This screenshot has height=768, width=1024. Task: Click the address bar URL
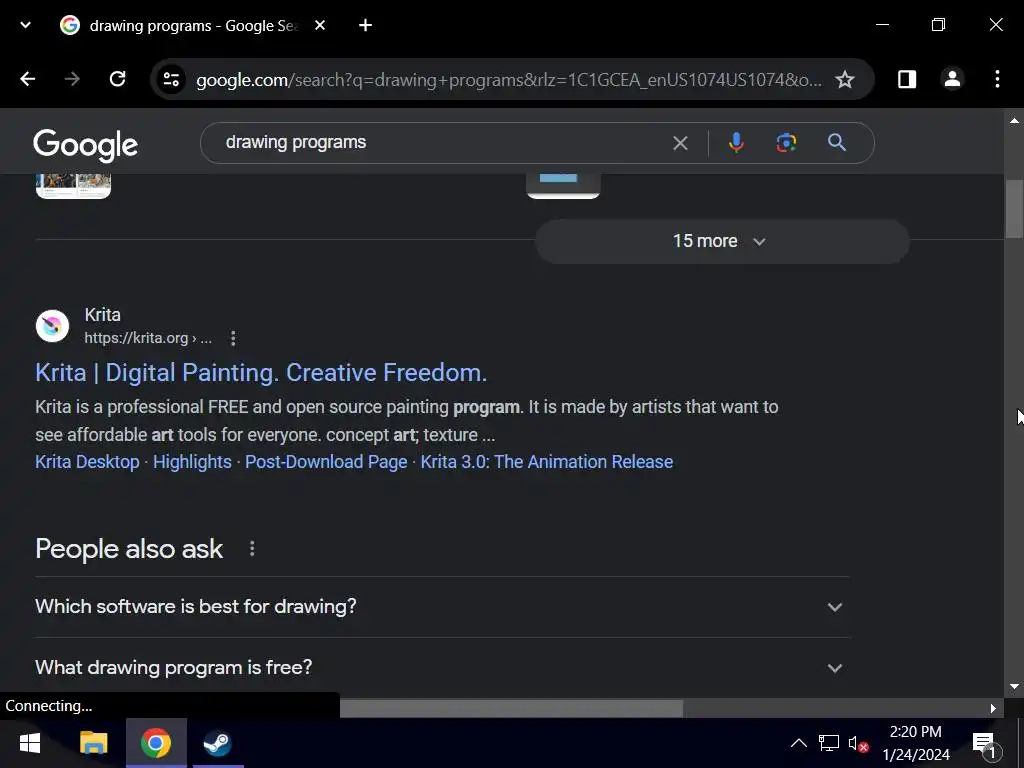pyautogui.click(x=509, y=80)
